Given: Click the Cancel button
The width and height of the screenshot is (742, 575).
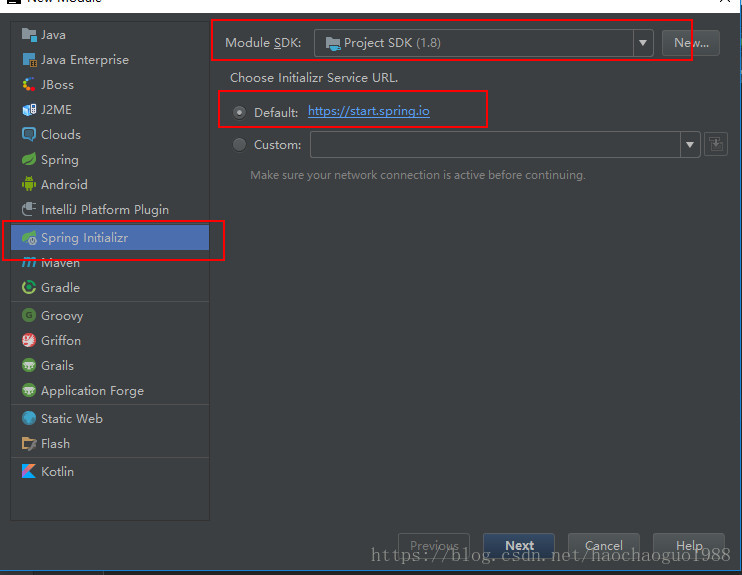Looking at the screenshot, I should click(x=604, y=546).
